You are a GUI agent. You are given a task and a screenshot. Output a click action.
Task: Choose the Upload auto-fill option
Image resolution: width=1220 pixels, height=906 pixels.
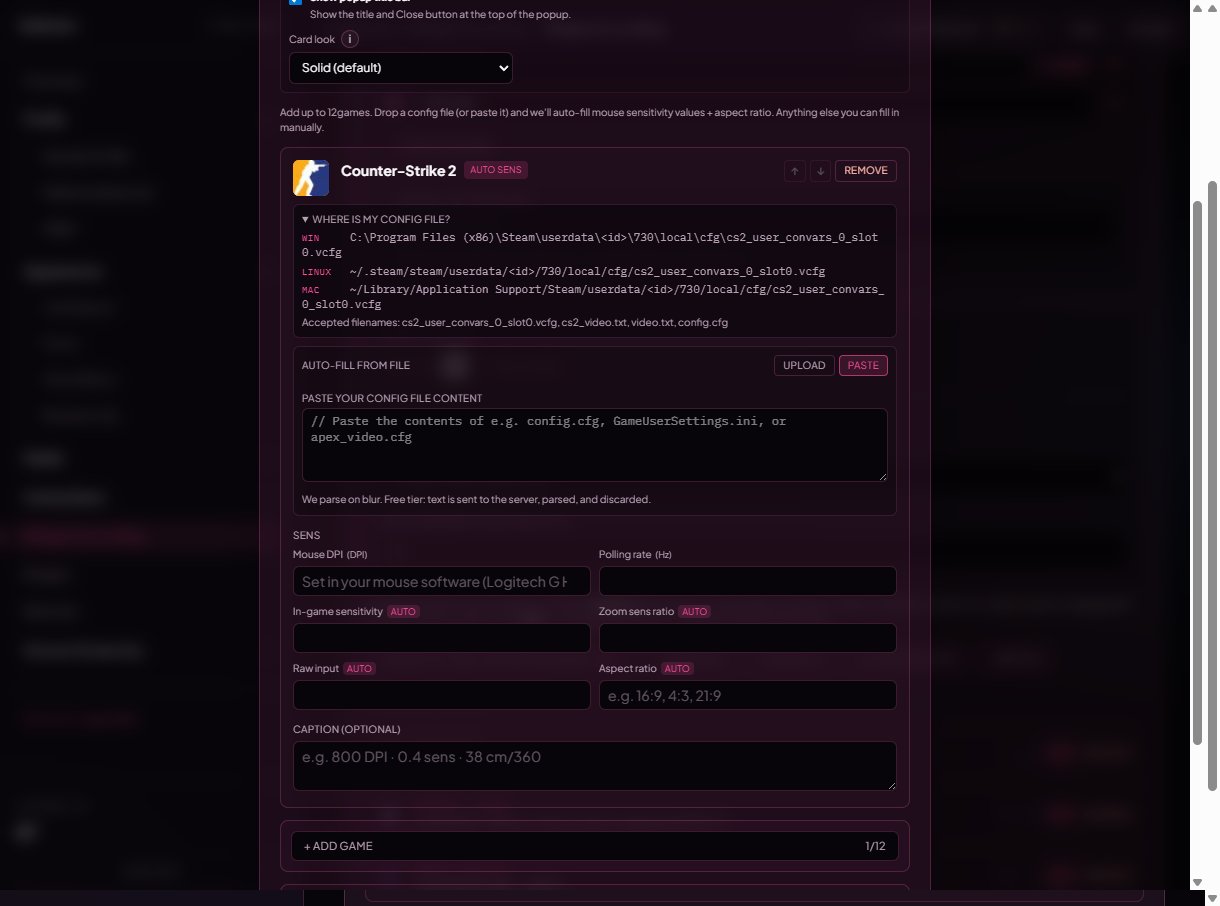coord(804,366)
